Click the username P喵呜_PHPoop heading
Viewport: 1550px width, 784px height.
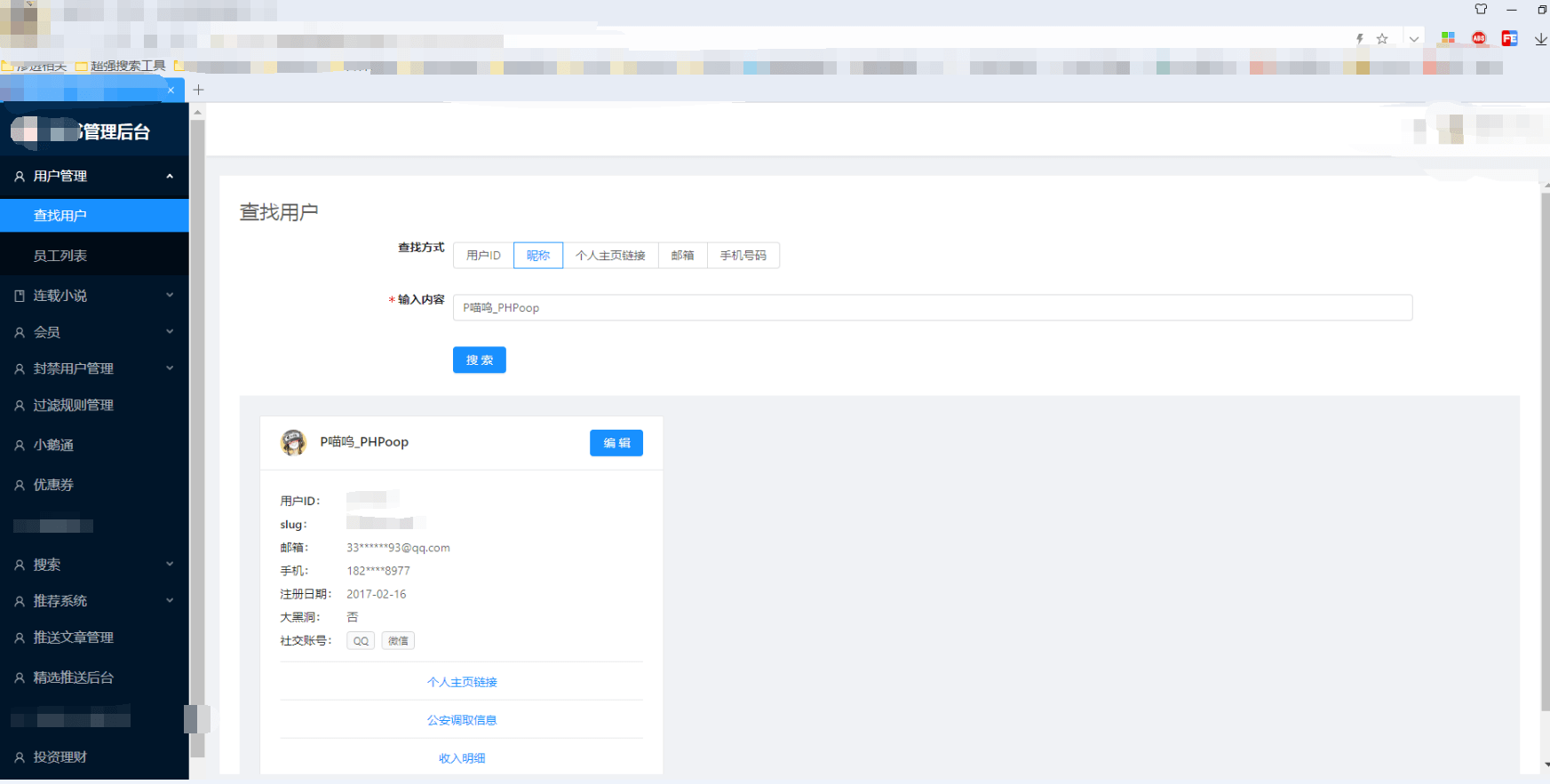coord(364,442)
